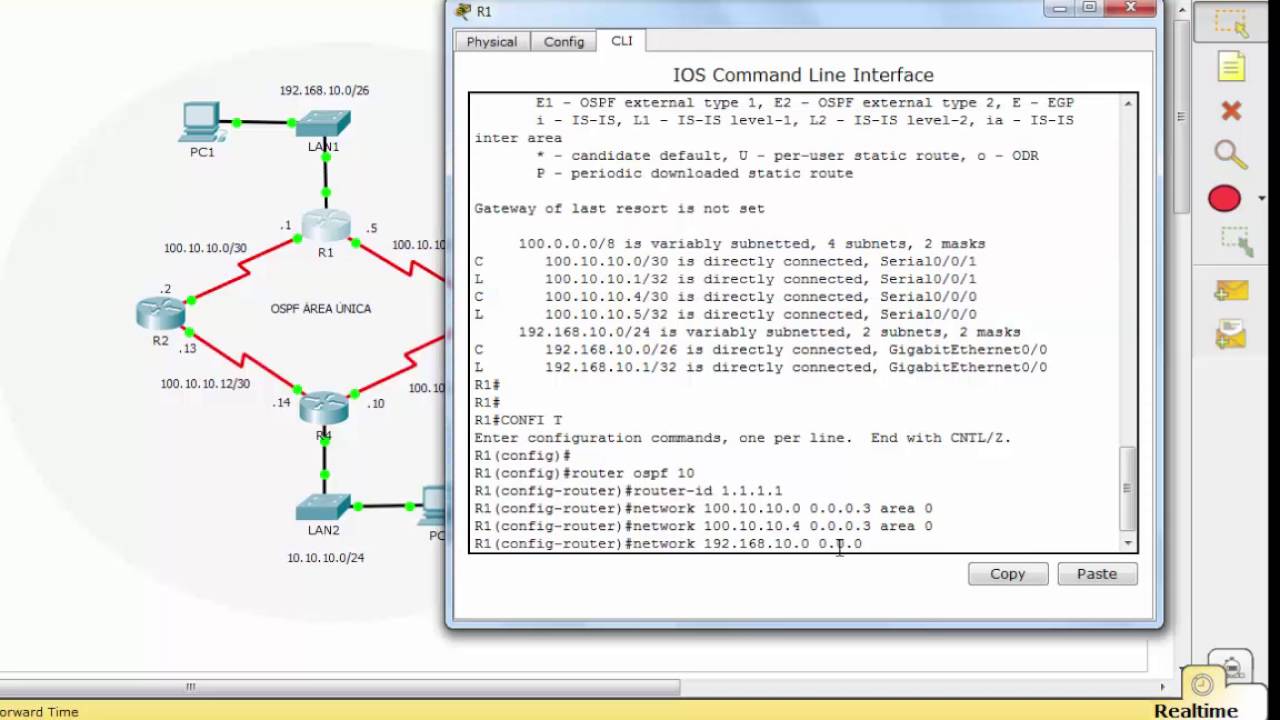This screenshot has height=720, width=1280.
Task: Click the workspace horizontal scrollbar thumb
Action: [340, 687]
